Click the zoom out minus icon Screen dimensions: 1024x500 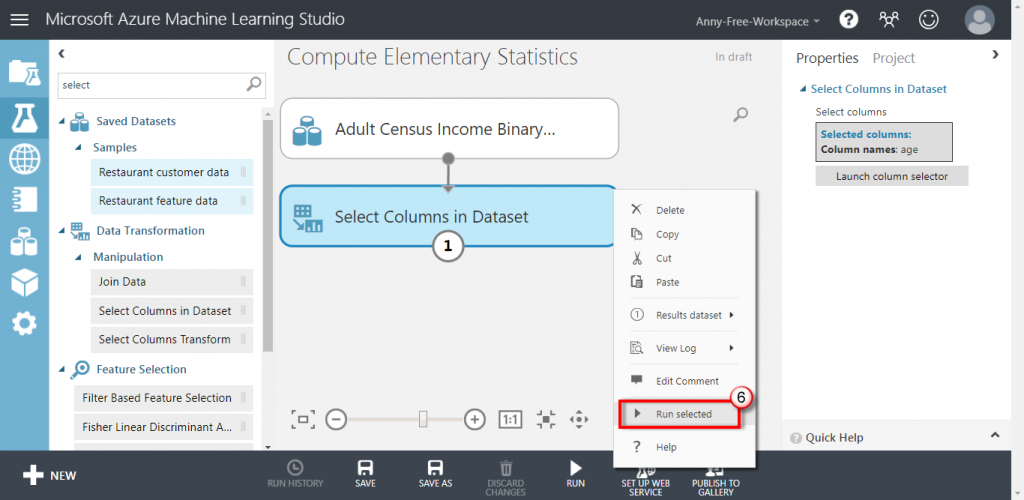336,419
